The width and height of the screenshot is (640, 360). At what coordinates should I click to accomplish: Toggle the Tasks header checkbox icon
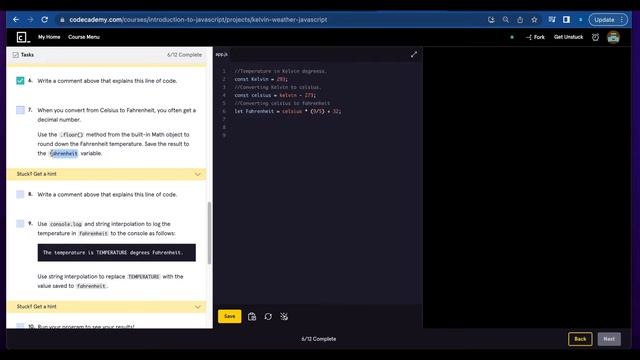click(16, 55)
